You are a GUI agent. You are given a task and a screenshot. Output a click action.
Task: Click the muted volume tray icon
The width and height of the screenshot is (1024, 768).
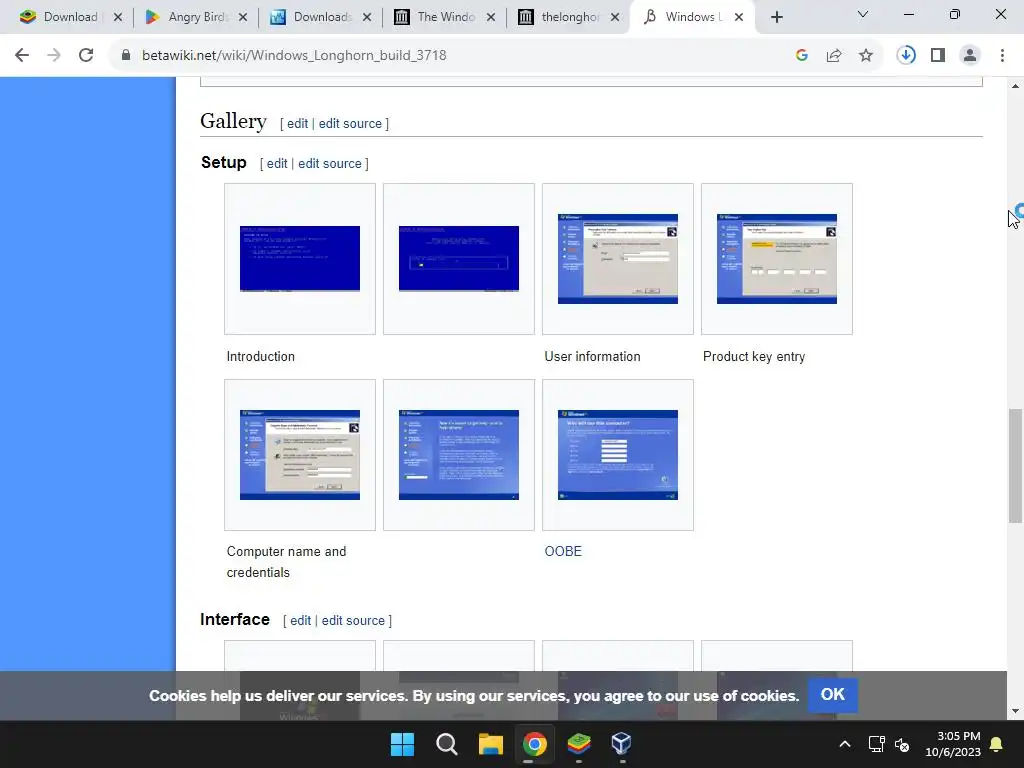click(903, 744)
